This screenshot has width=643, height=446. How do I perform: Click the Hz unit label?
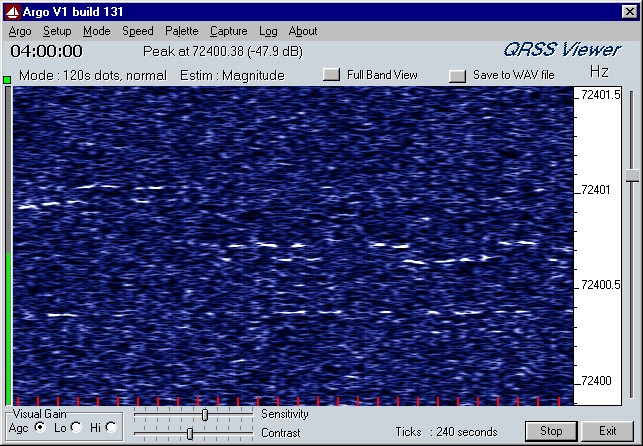coord(599,72)
